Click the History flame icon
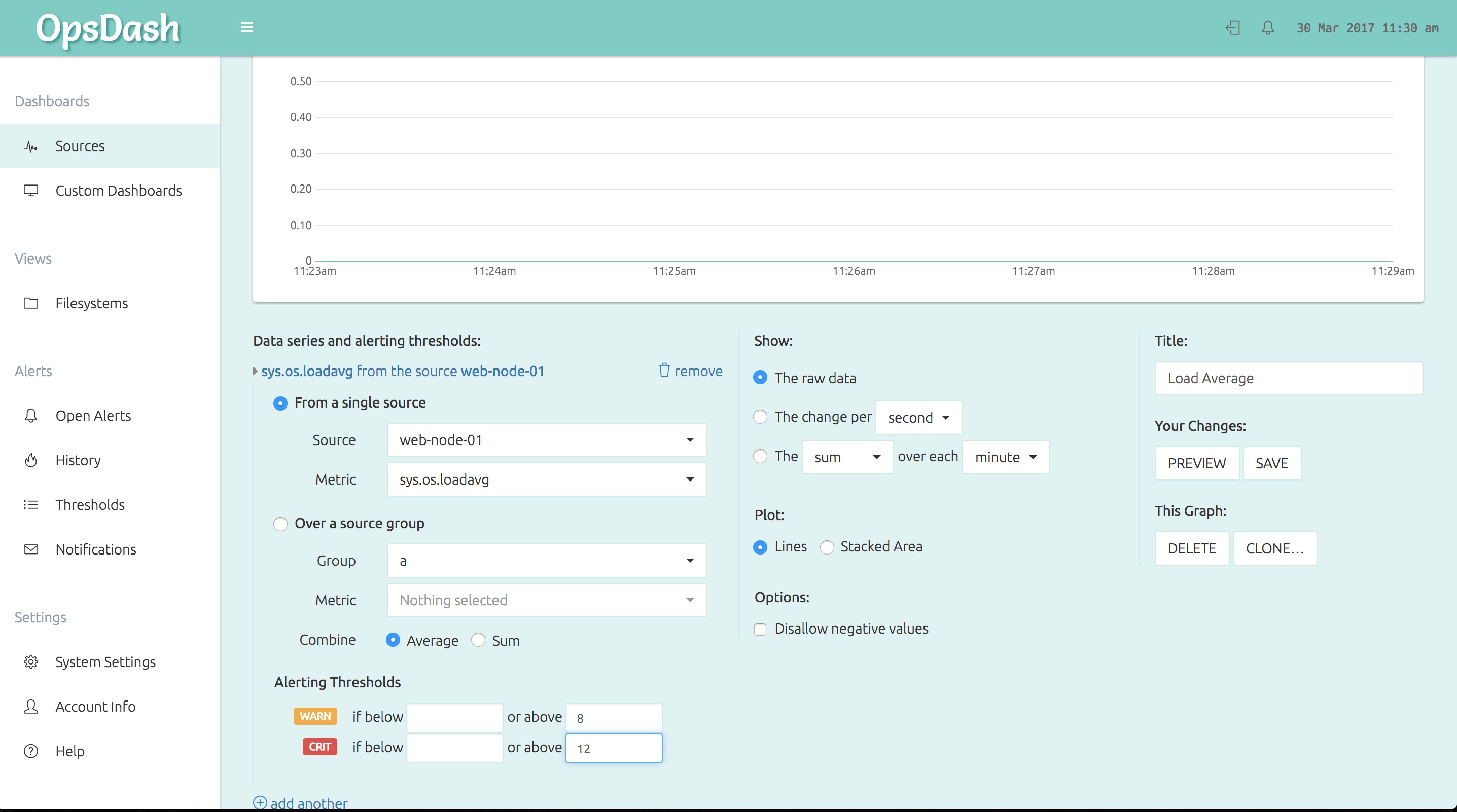Image resolution: width=1457 pixels, height=812 pixels. pos(30,460)
